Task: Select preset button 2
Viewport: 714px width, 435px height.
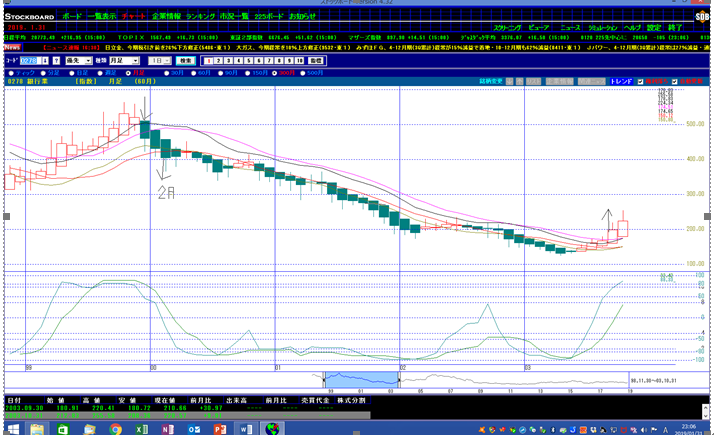Action: click(x=219, y=61)
